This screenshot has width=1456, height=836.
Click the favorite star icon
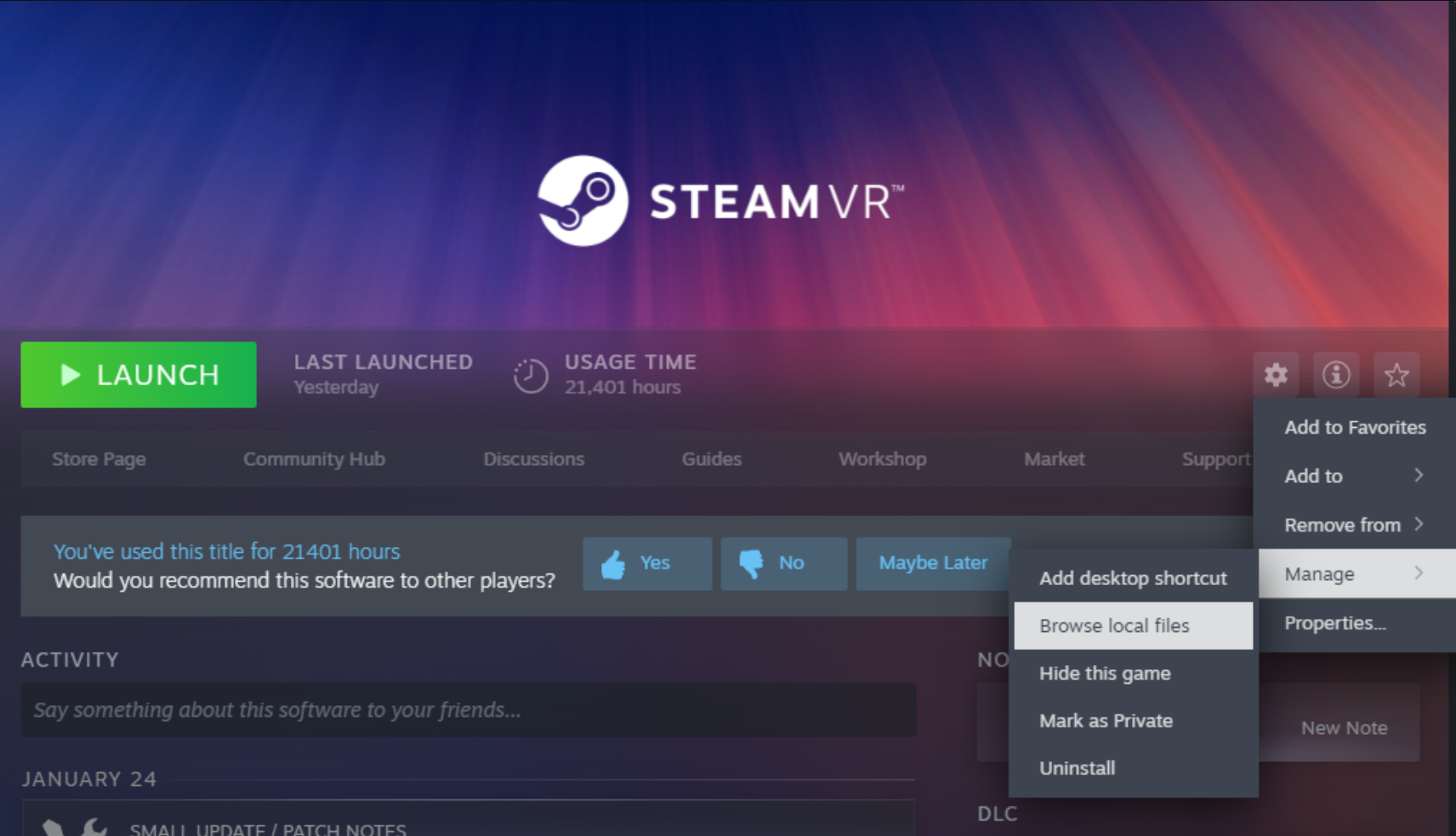tap(1396, 374)
